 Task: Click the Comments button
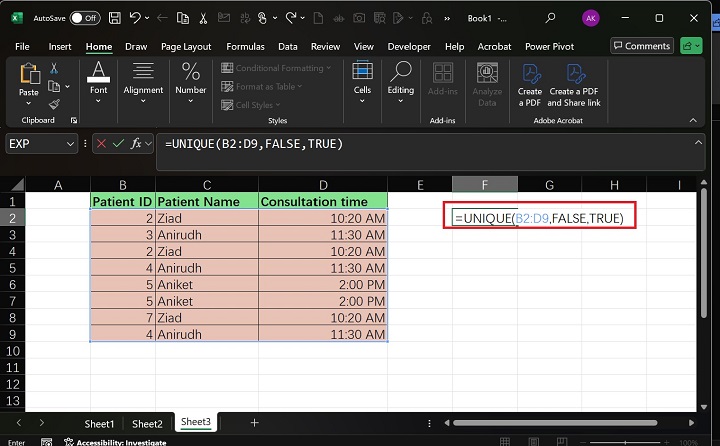(x=642, y=46)
